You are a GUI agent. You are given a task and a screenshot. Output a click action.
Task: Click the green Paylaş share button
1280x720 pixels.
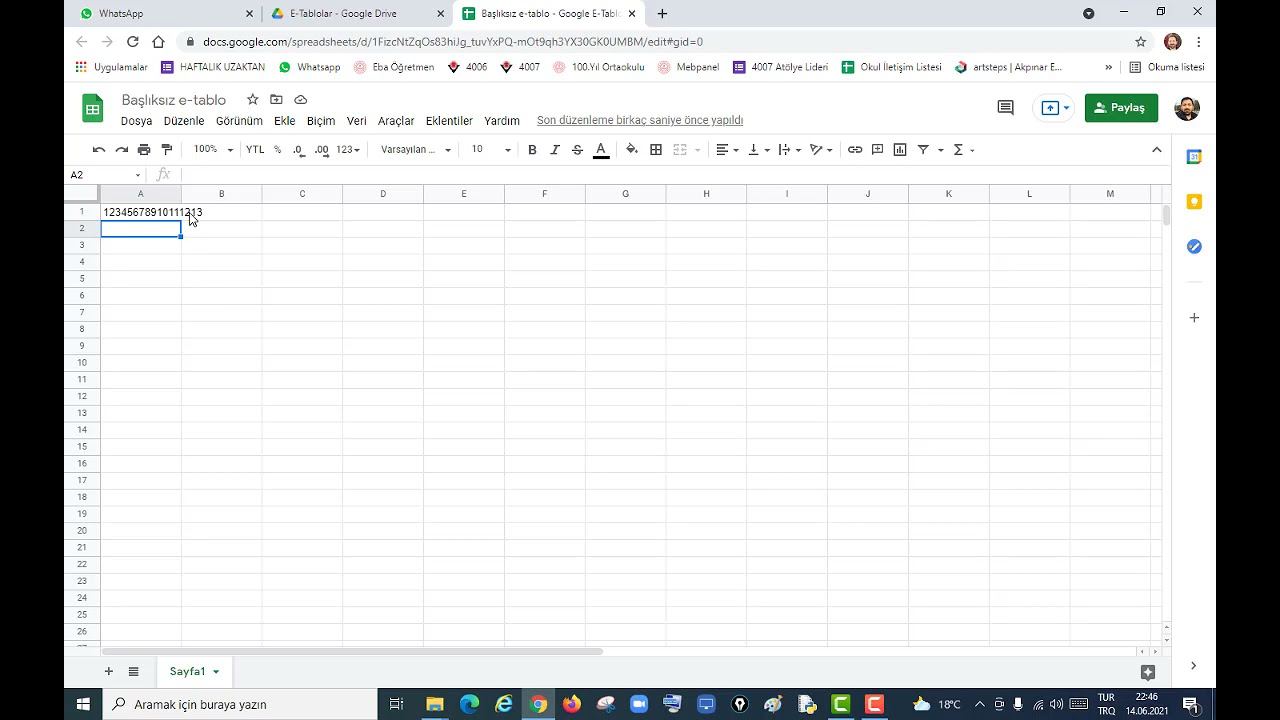[1121, 108]
